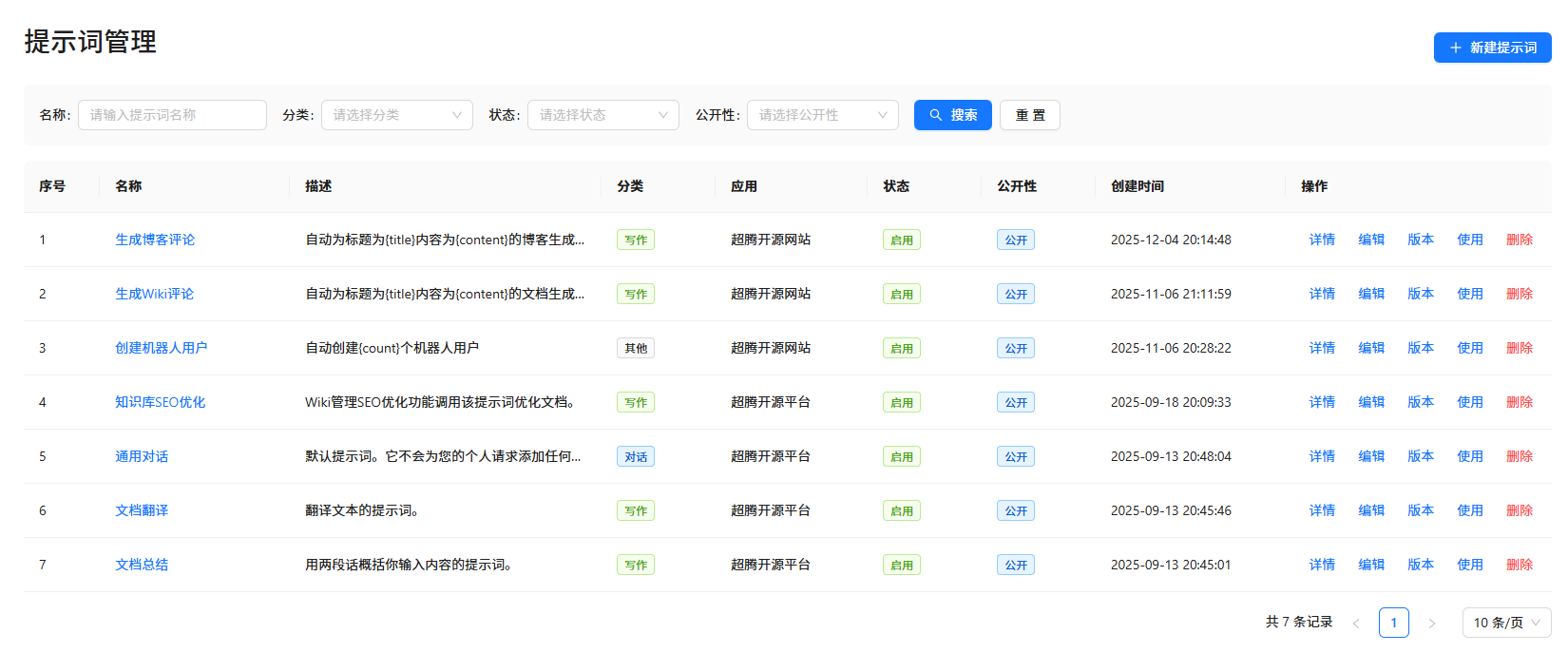Image resolution: width=1568 pixels, height=672 pixels.
Task: Open the 请选择公开性 visibility dropdown
Action: [x=822, y=115]
